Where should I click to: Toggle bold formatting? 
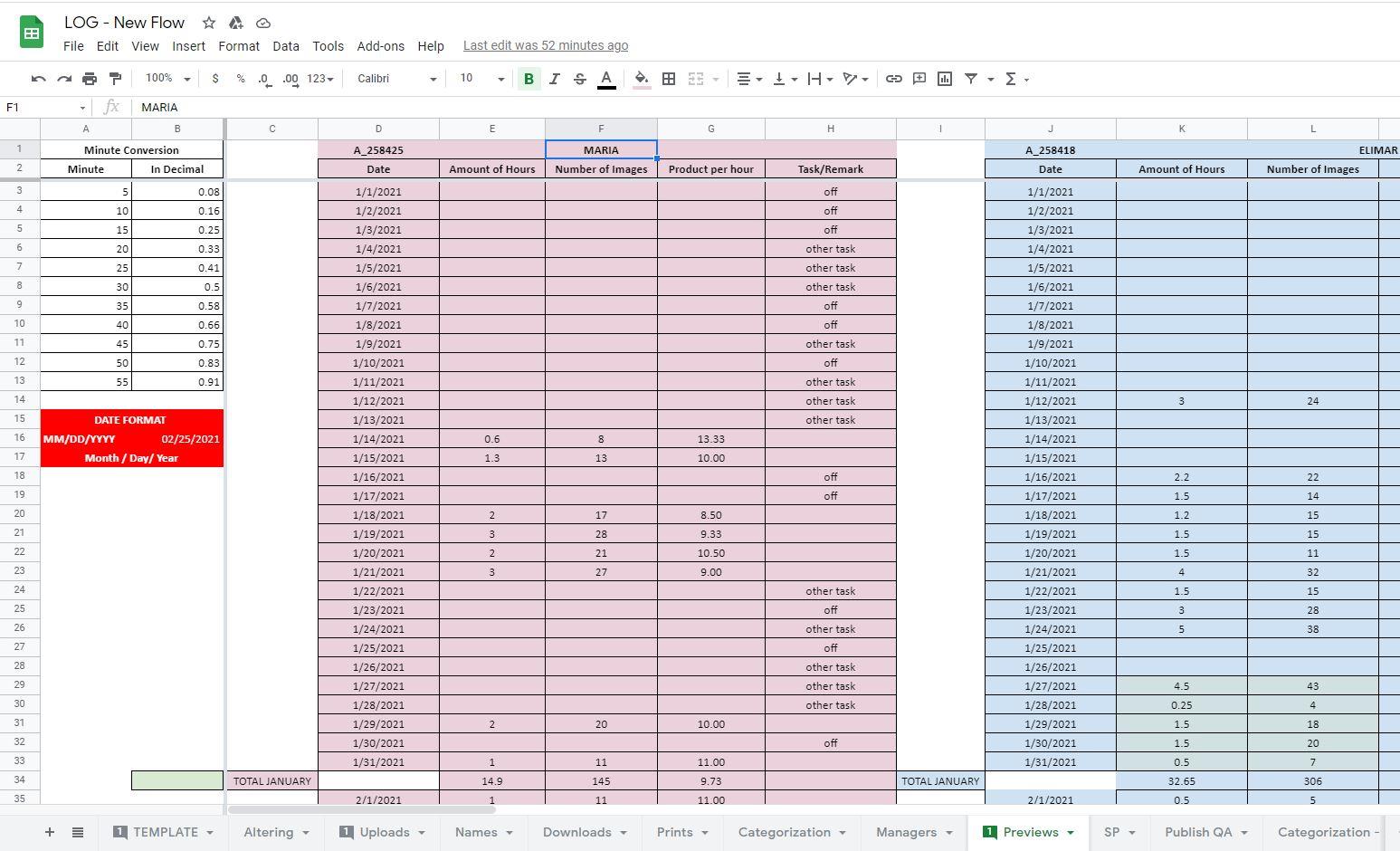coord(529,79)
